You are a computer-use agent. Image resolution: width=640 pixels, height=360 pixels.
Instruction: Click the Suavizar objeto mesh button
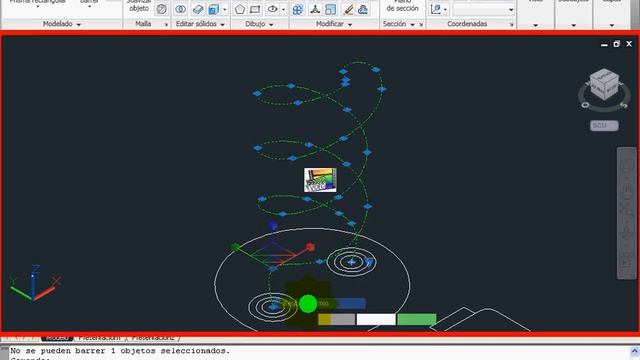(x=139, y=7)
